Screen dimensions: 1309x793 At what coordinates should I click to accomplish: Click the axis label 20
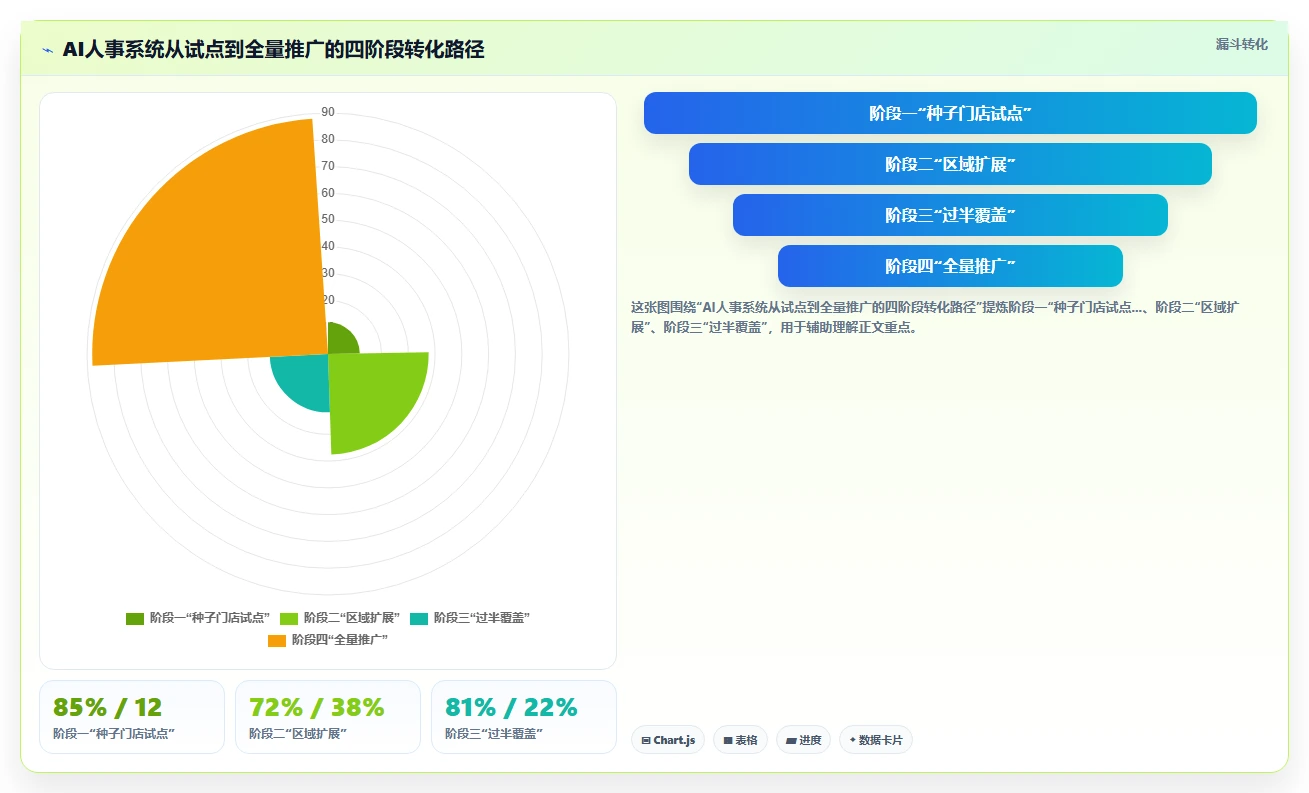(328, 300)
